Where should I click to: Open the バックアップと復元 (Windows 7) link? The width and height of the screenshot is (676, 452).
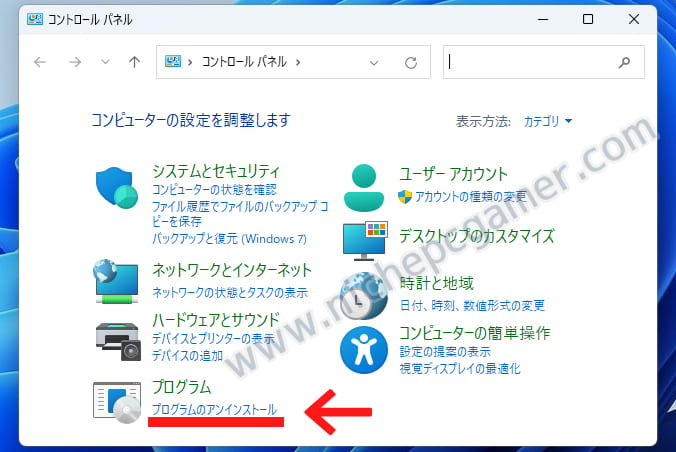pyautogui.click(x=229, y=239)
